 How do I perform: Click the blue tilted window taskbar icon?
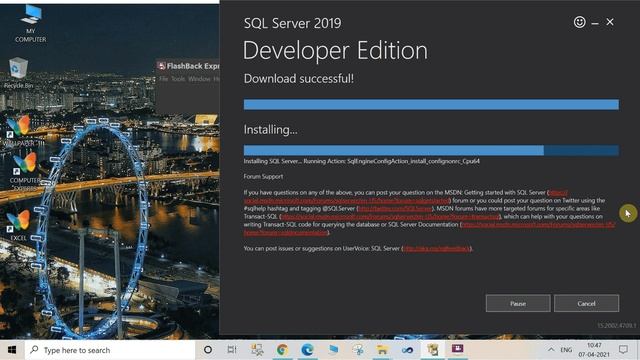click(x=333, y=350)
